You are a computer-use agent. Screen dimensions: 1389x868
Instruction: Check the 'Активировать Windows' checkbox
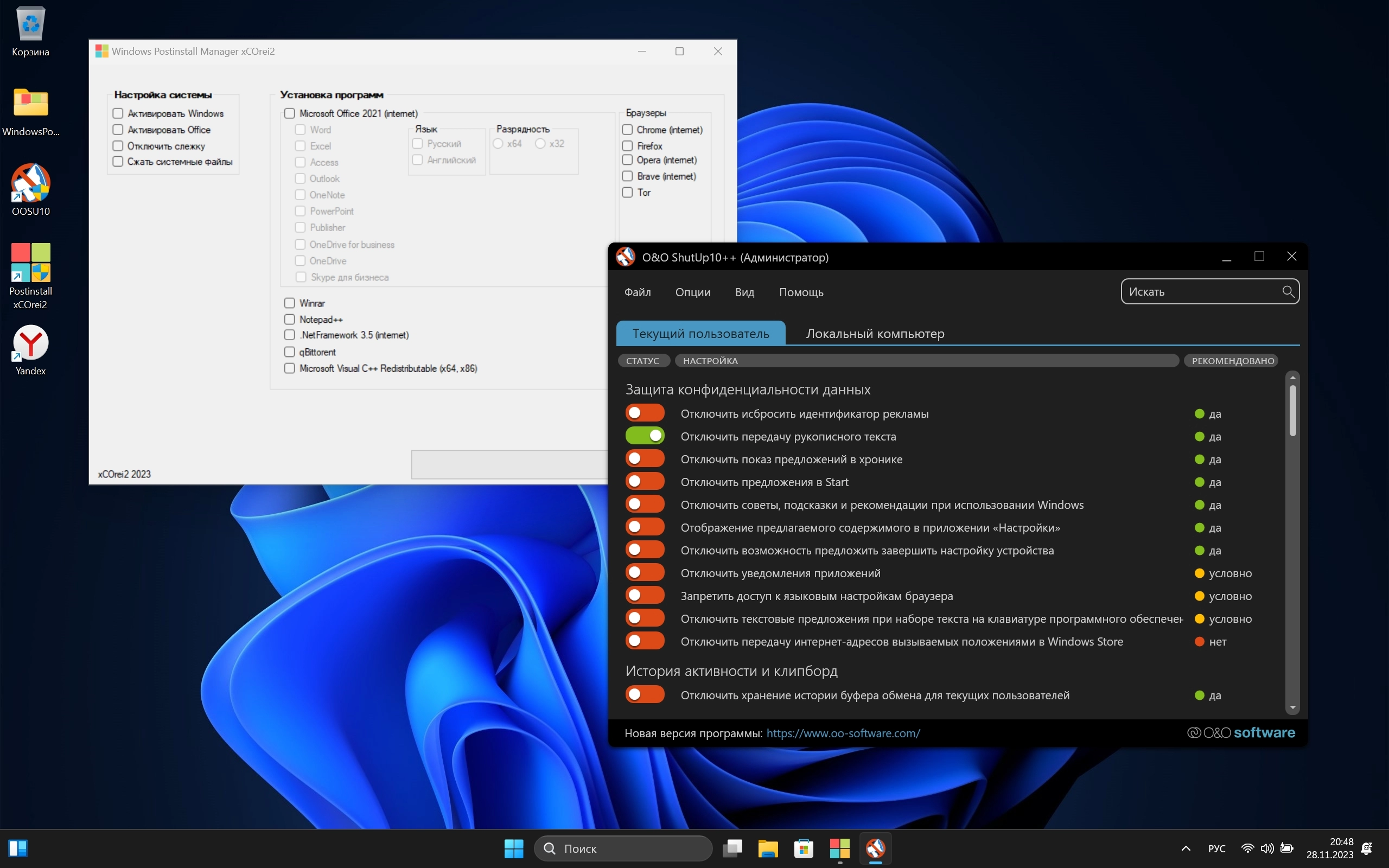(x=118, y=113)
